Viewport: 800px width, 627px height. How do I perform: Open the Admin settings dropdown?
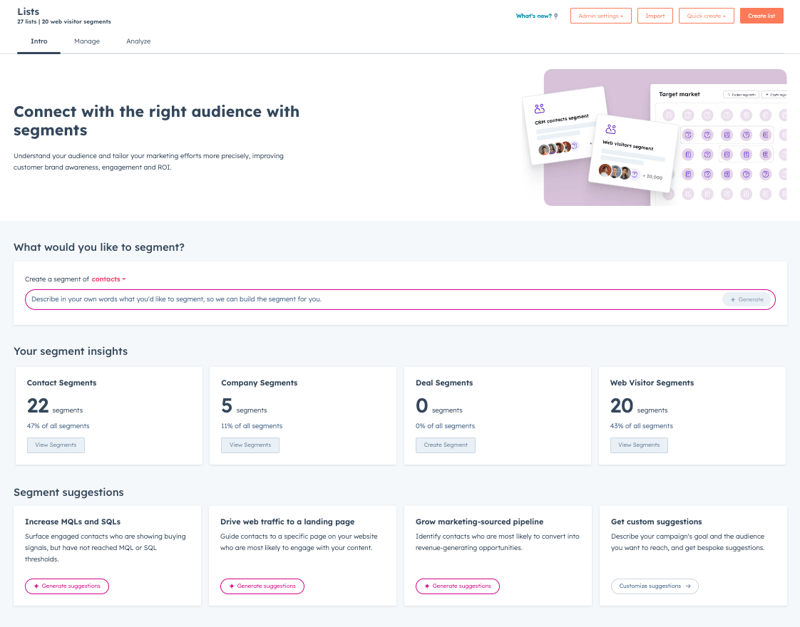coord(600,16)
